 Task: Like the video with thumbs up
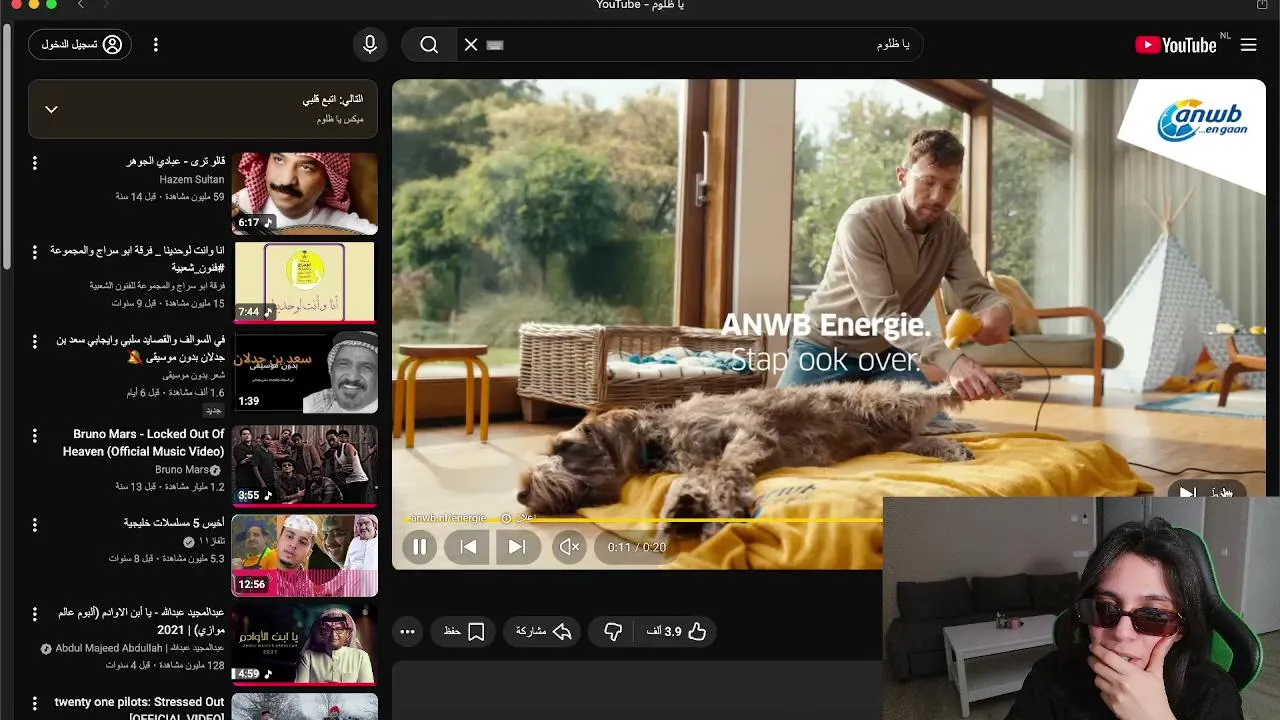677,631
